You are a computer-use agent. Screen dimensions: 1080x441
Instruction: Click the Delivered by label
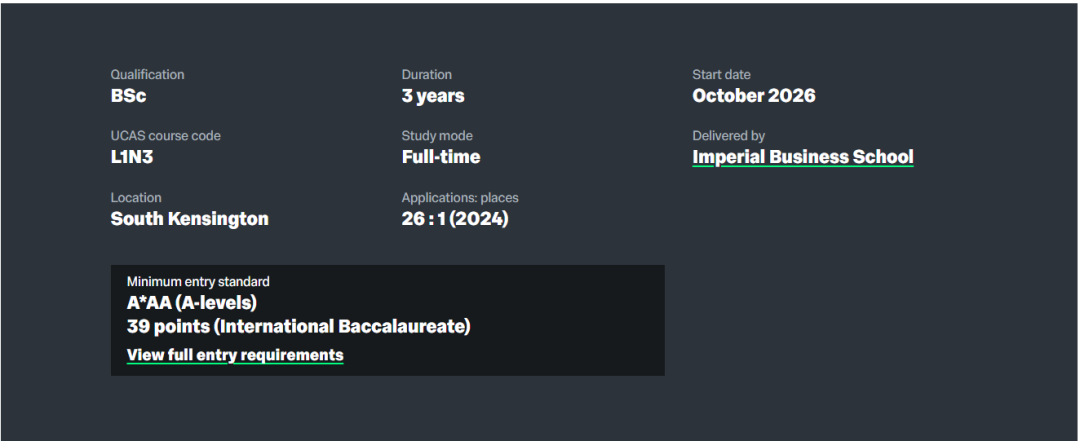(728, 136)
